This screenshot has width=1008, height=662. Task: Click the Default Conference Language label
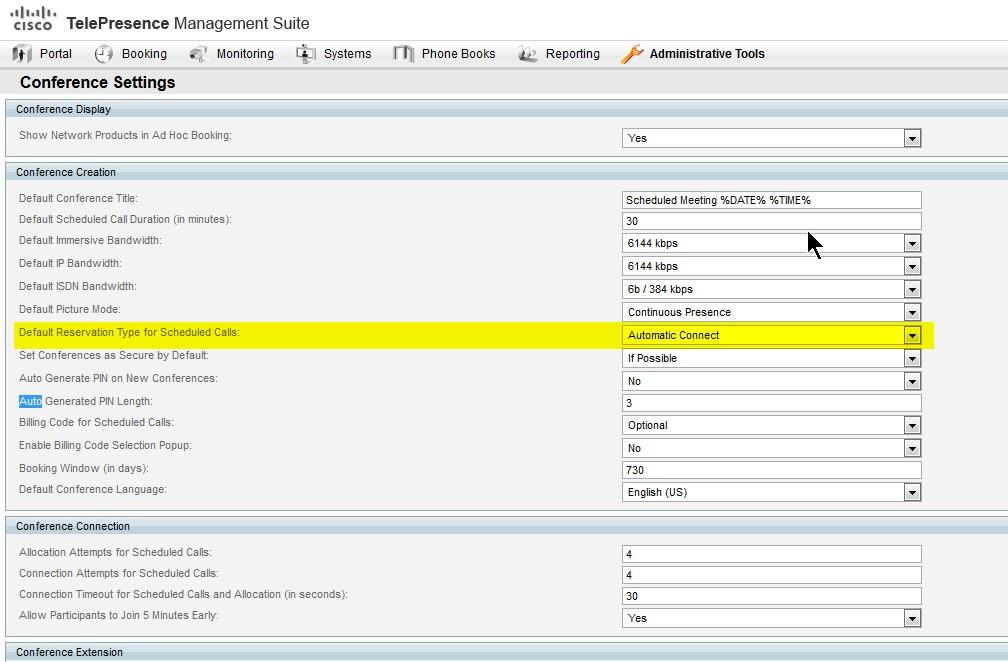point(93,489)
